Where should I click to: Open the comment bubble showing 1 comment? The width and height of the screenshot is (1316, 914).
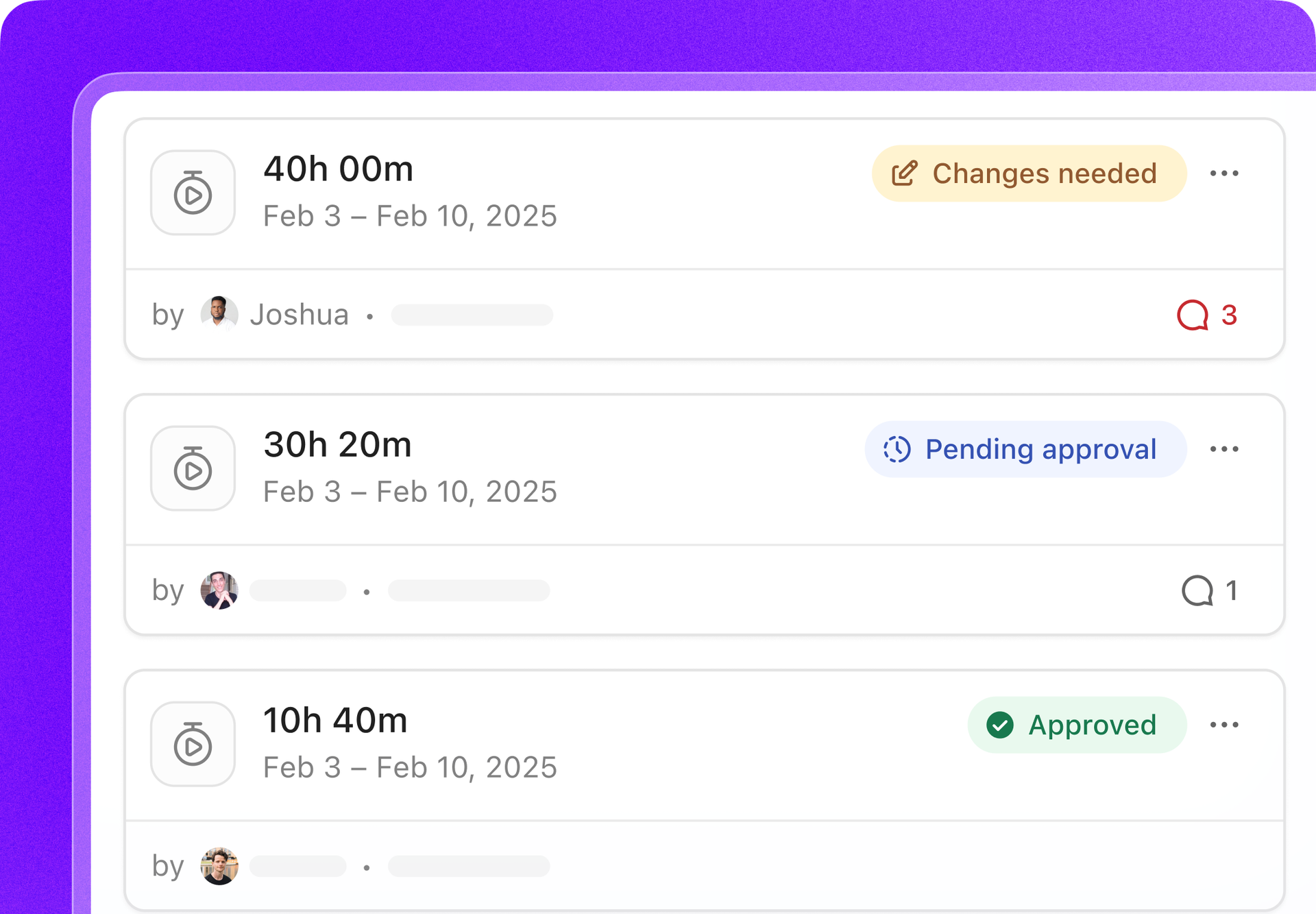pyautogui.click(x=1210, y=590)
